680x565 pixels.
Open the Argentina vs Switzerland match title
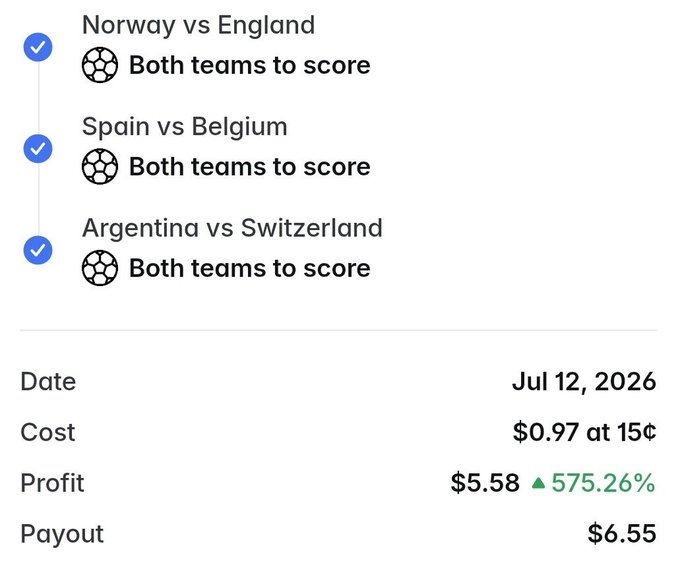pos(232,228)
